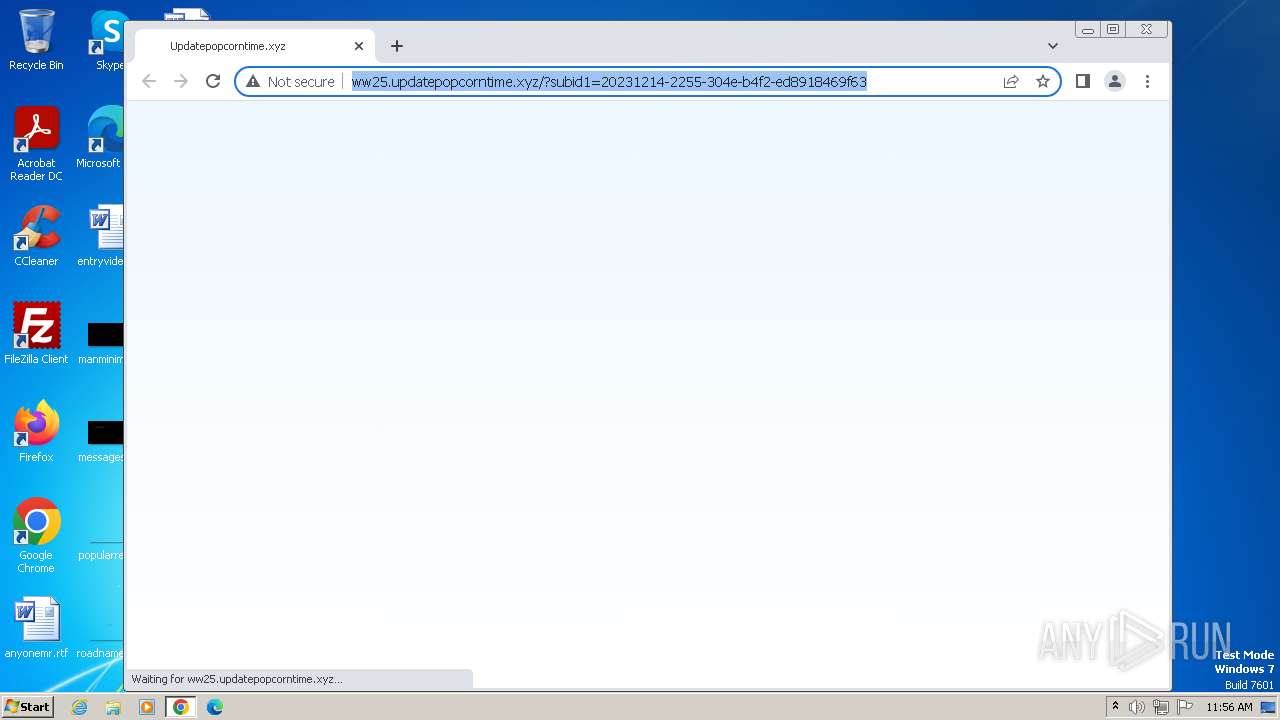The width and height of the screenshot is (1280, 720).
Task: Open the manminim desktop file
Action: pyautogui.click(x=102, y=341)
